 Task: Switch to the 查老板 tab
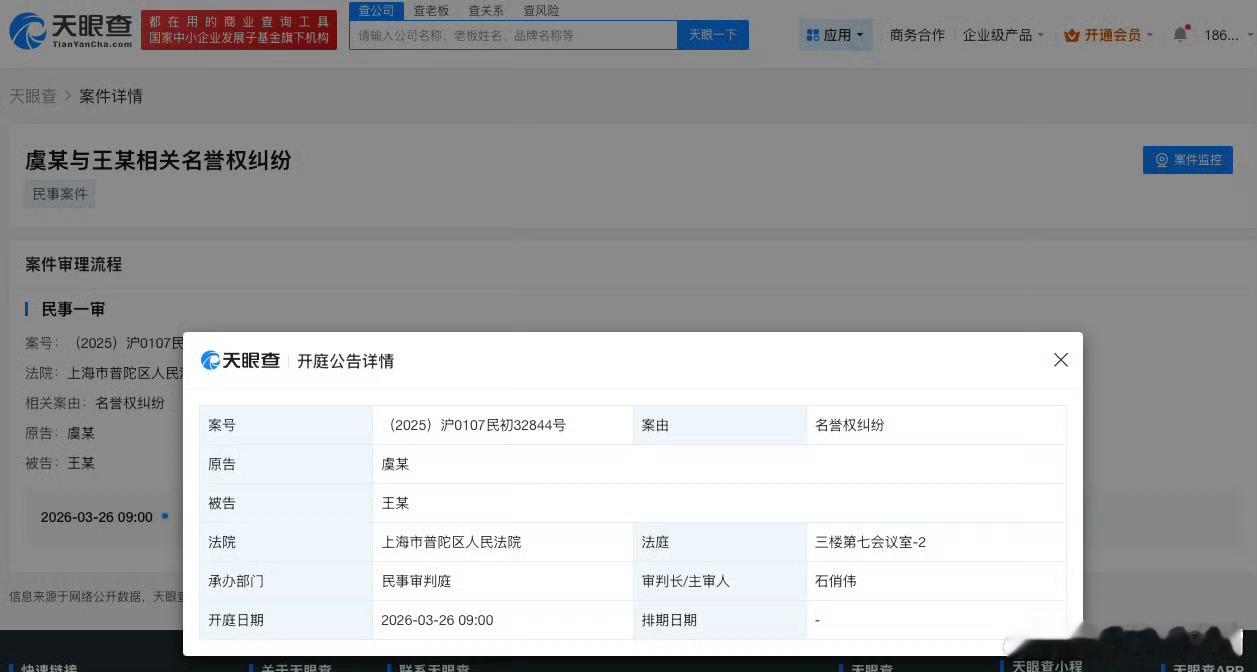[x=431, y=10]
